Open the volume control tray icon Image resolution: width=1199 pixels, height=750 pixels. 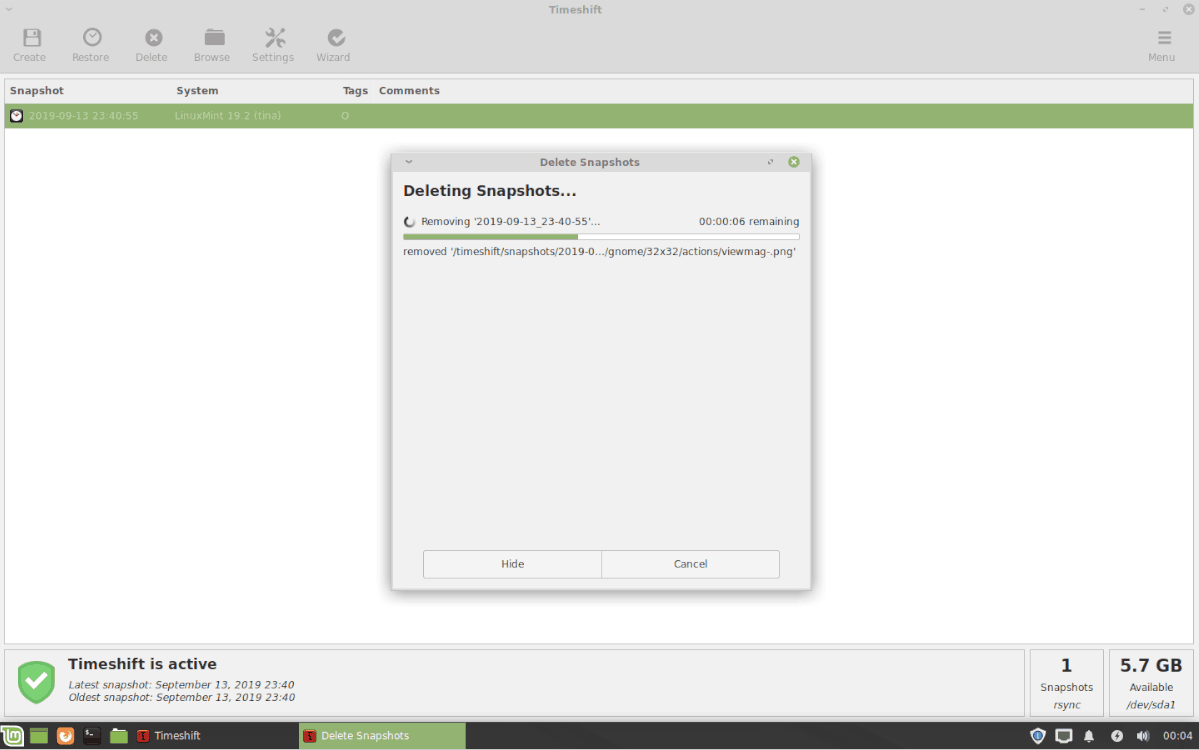click(1143, 736)
